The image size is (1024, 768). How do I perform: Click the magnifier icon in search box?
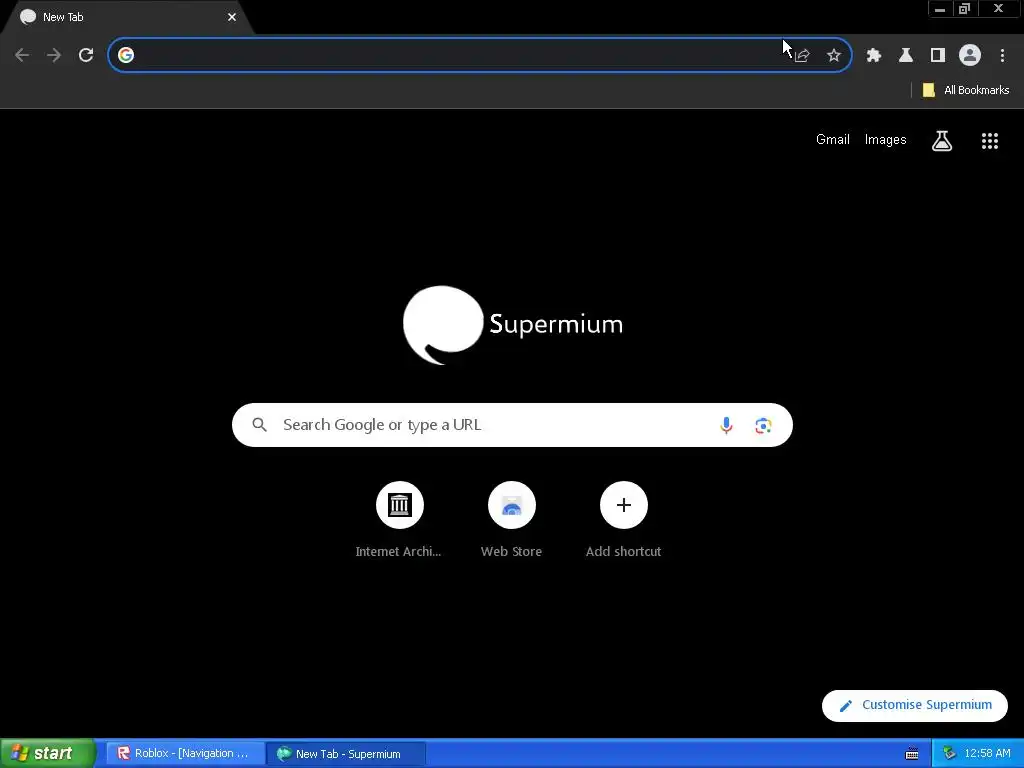[x=259, y=425]
